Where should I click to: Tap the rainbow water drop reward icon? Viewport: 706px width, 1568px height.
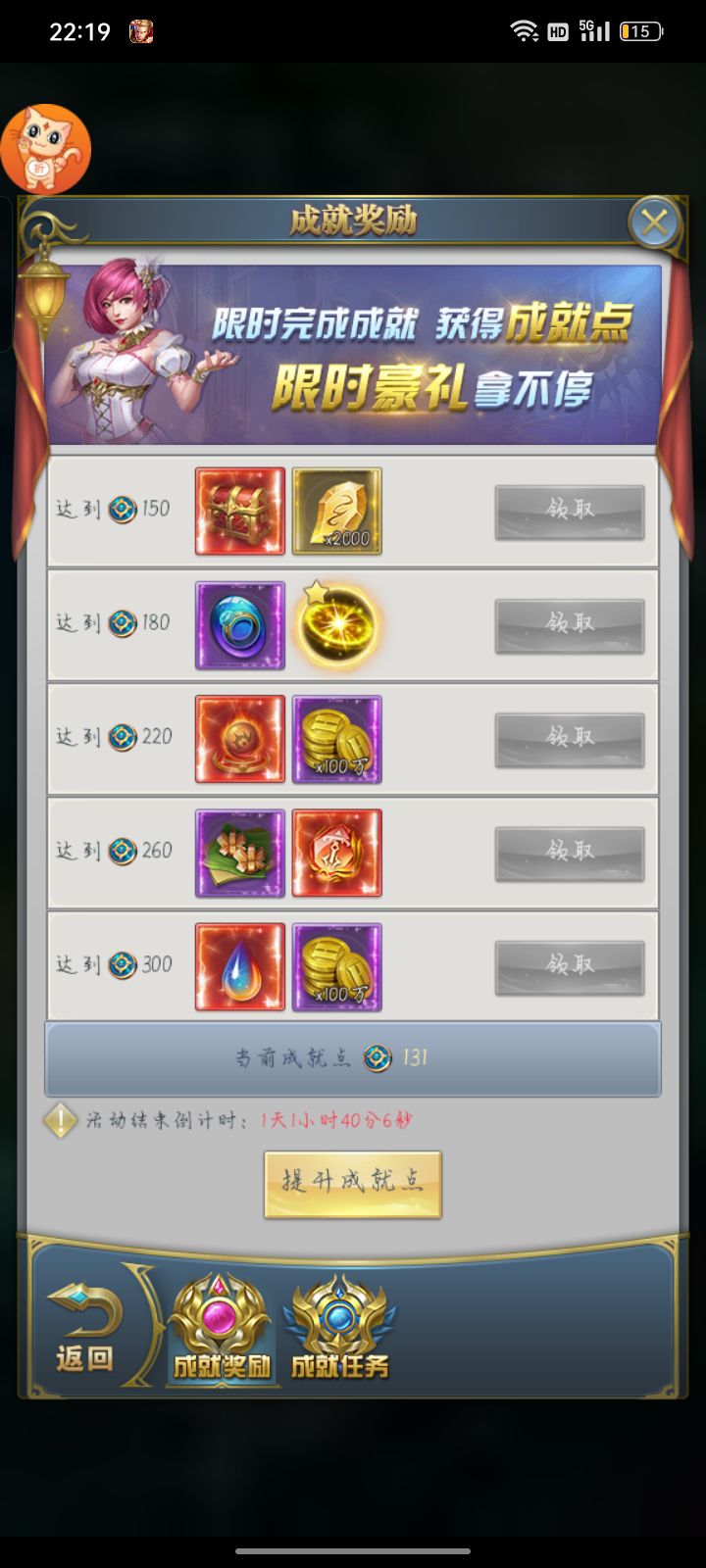pyautogui.click(x=240, y=966)
